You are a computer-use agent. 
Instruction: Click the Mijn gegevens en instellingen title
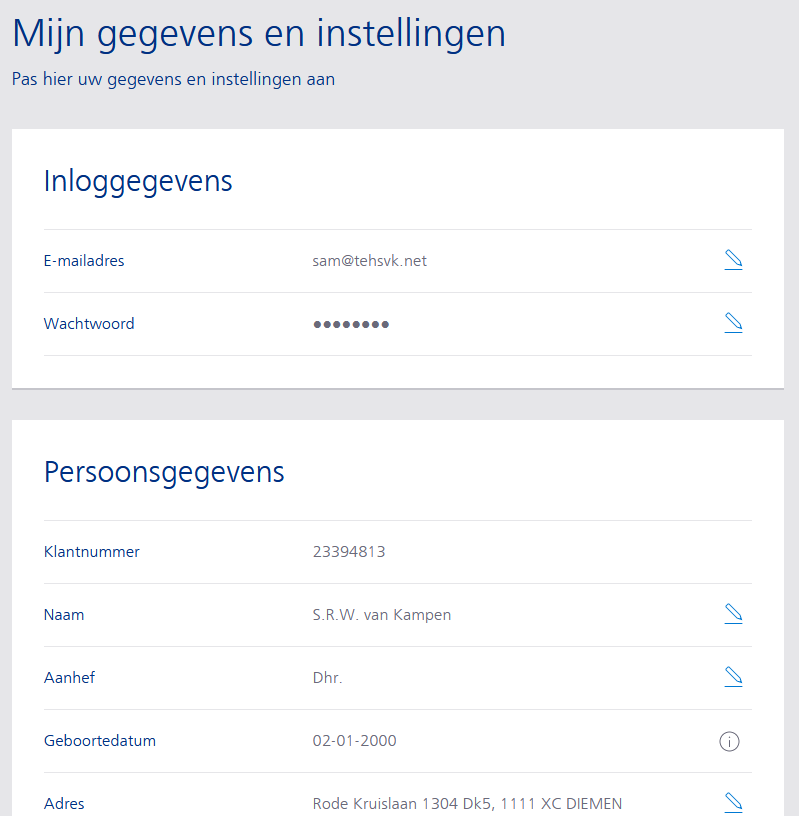[x=258, y=34]
